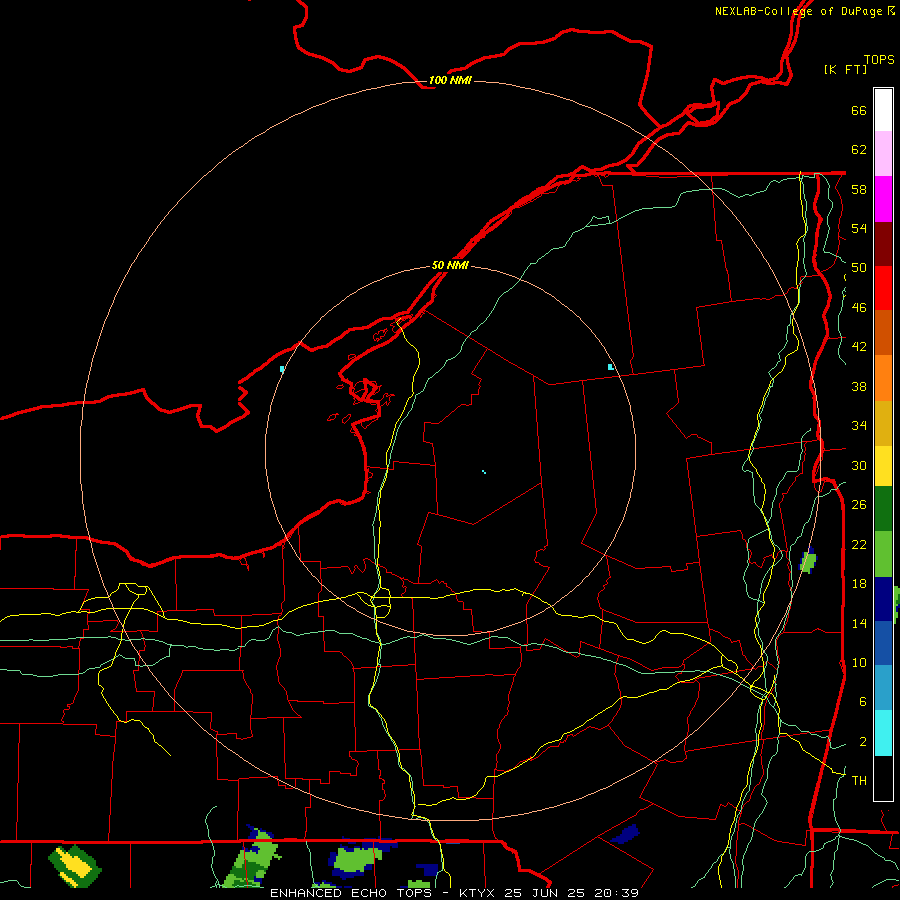Click the dark green legend swatch
900x900 pixels.
coord(883,509)
